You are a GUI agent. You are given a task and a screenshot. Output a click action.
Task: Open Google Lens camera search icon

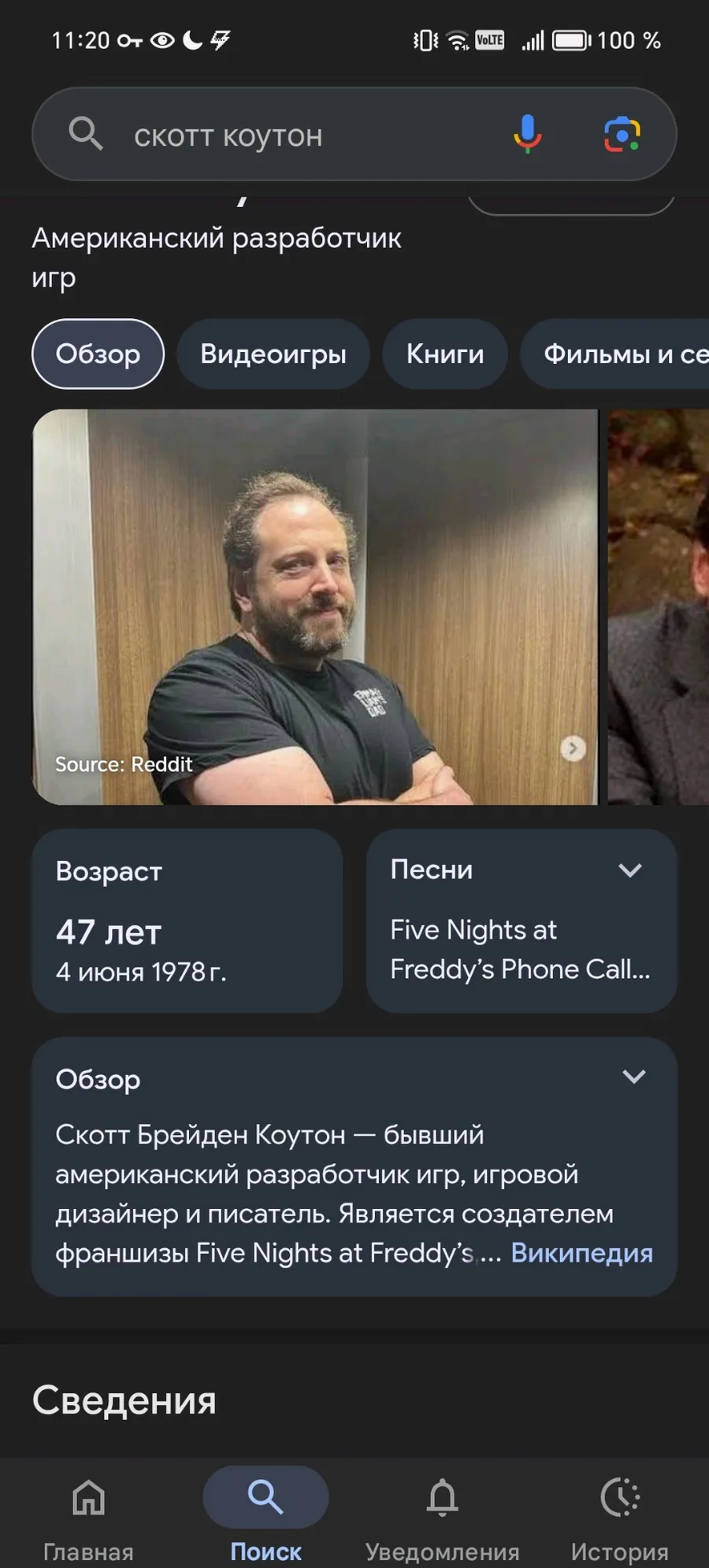click(622, 134)
